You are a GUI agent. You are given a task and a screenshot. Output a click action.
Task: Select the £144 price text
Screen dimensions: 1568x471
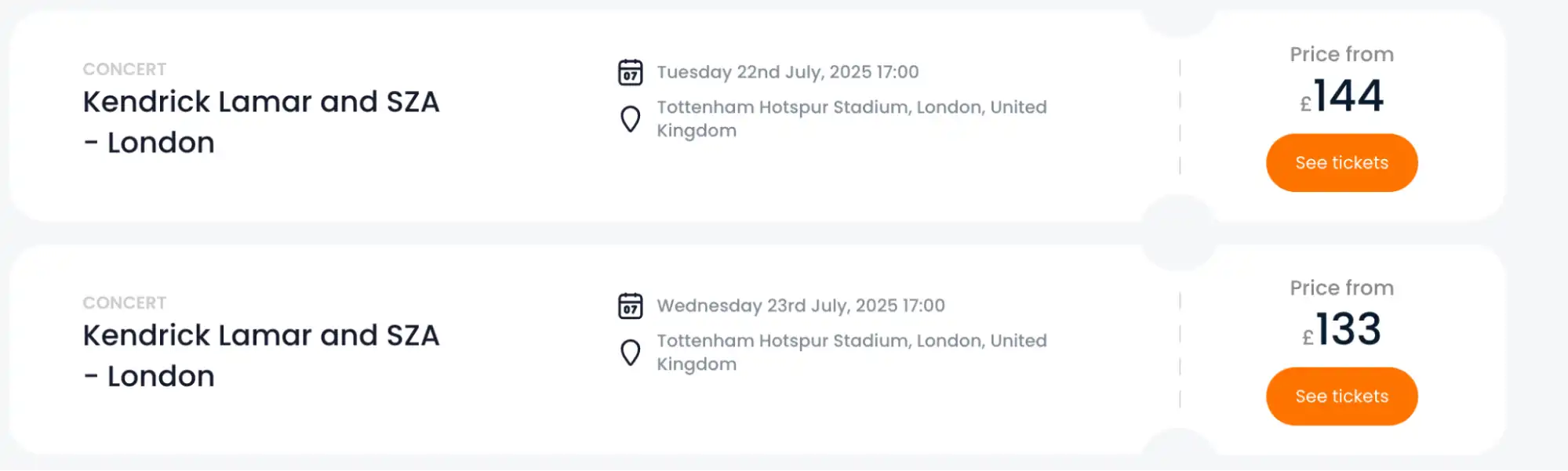(1341, 96)
